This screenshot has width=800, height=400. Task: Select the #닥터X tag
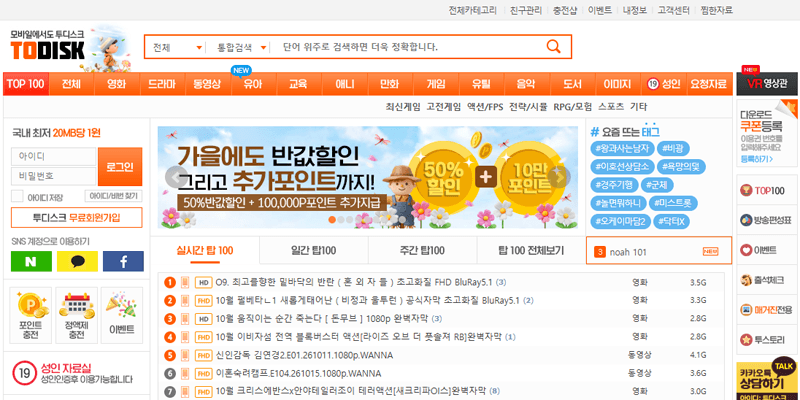coord(673,221)
